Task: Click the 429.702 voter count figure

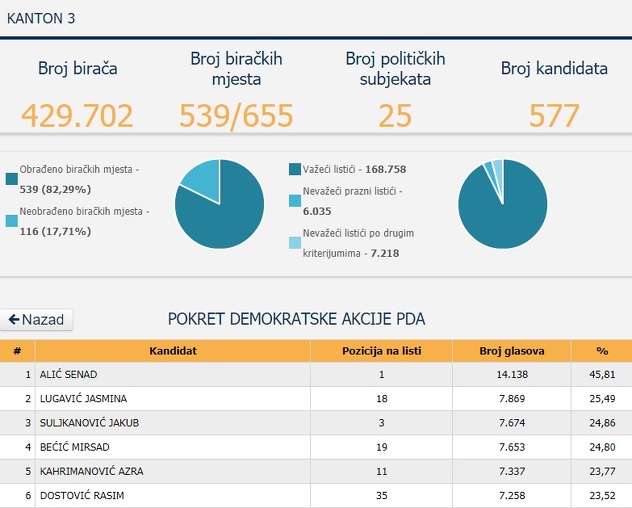Action: 77,116
